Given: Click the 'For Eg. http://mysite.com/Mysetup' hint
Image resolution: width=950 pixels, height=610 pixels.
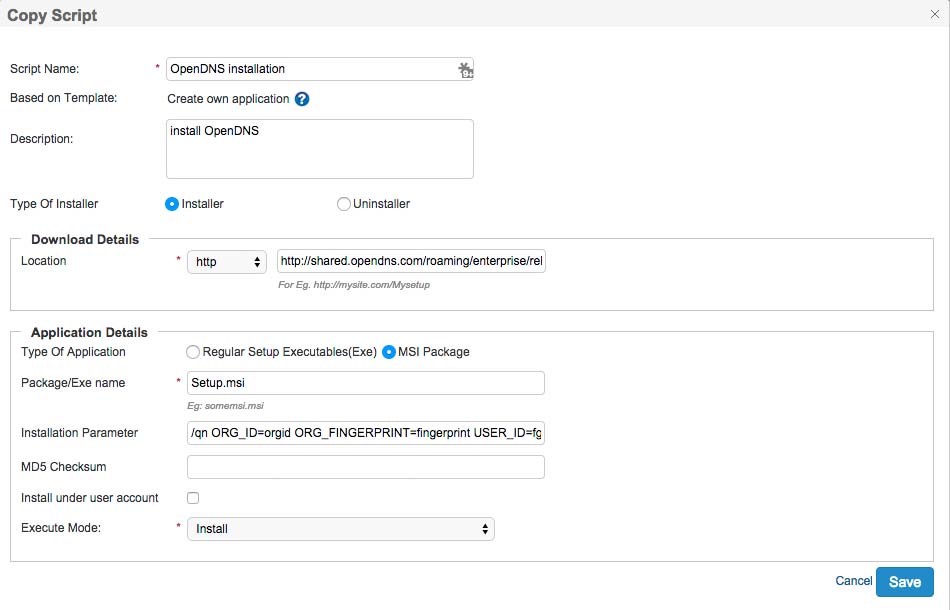Looking at the screenshot, I should coord(354,285).
